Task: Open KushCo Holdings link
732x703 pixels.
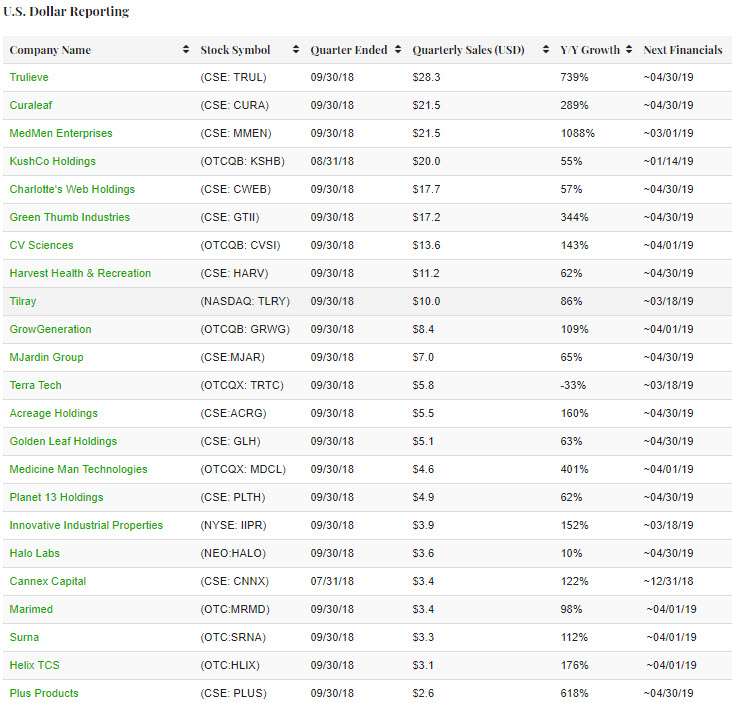Action: [x=50, y=161]
